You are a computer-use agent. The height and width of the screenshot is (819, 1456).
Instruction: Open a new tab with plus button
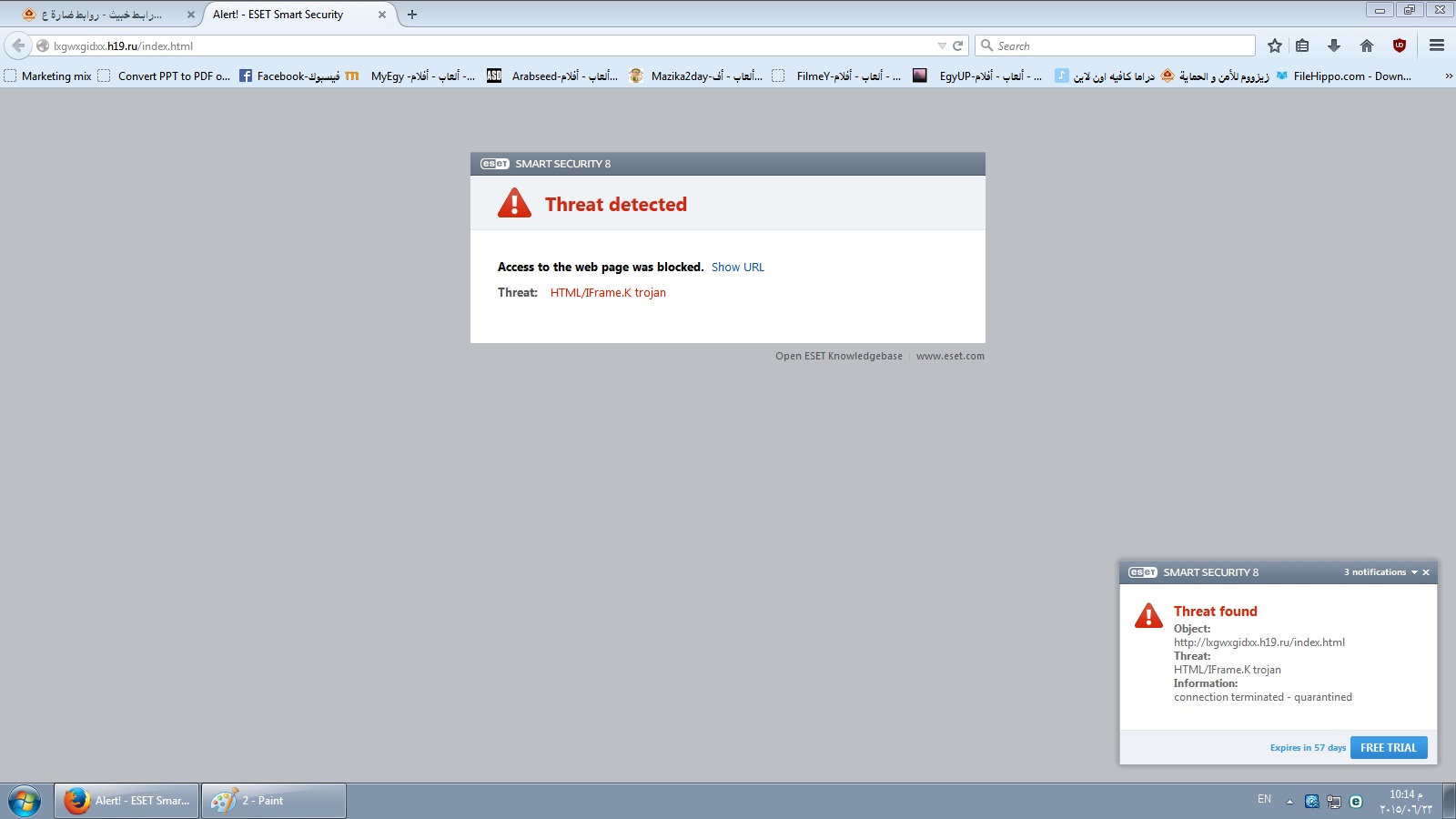pos(412,15)
